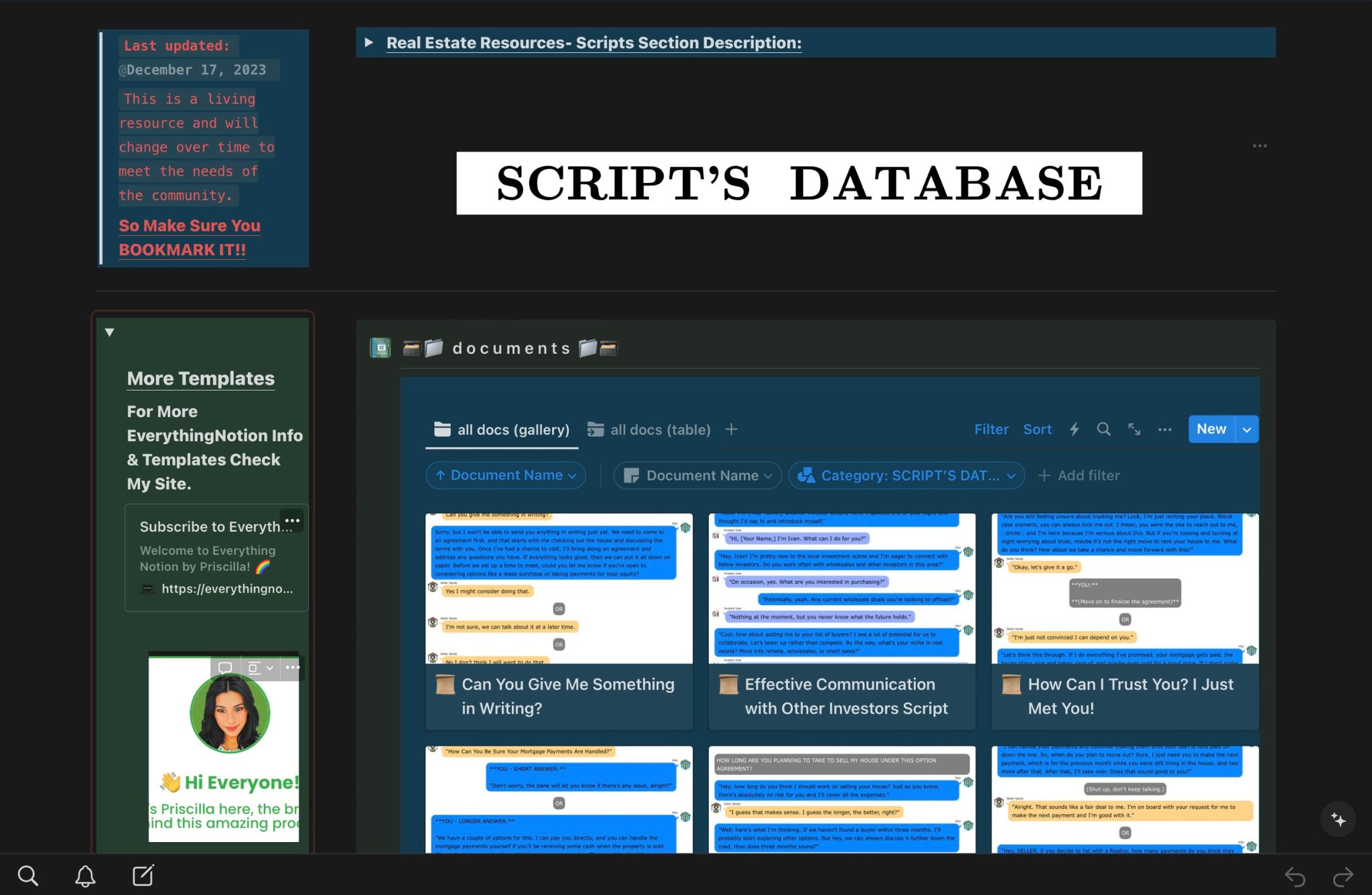The height and width of the screenshot is (895, 1372).
Task: Click the expand full page arrows icon
Action: point(1134,429)
